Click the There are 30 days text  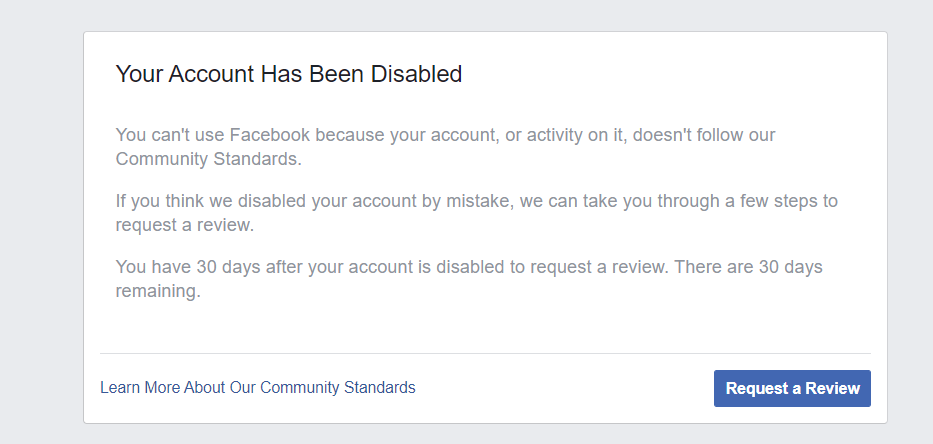tap(748, 267)
